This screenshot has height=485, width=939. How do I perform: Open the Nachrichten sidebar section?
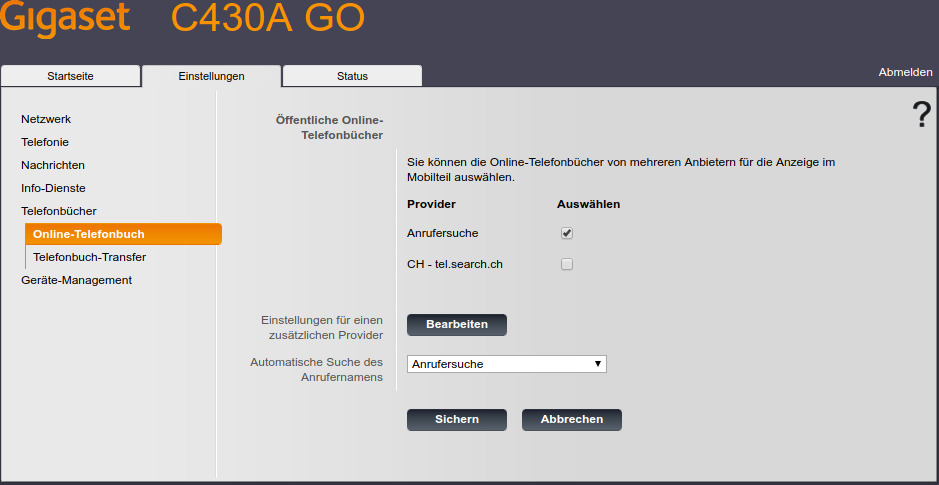click(53, 165)
